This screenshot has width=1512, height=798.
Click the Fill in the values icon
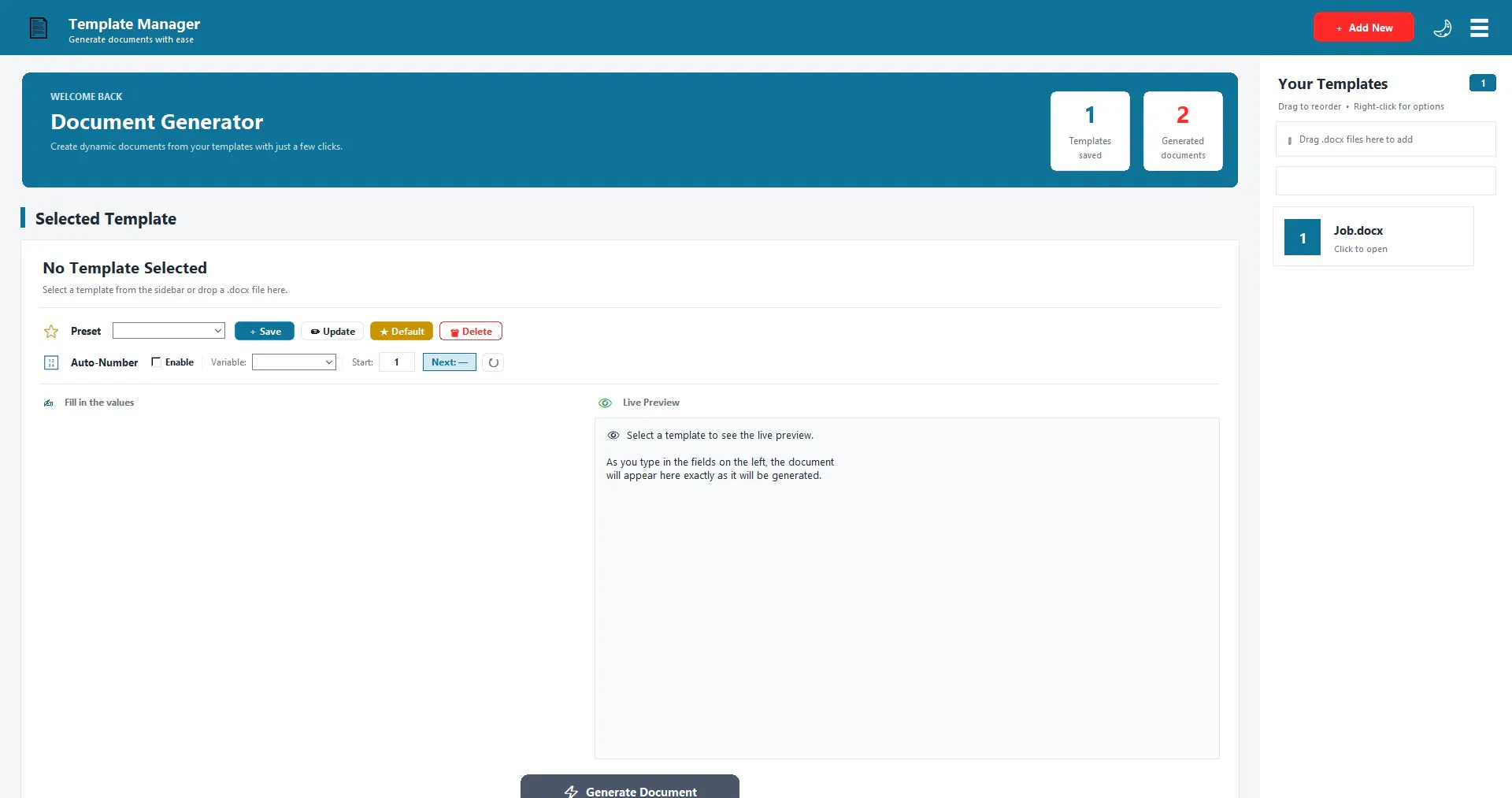tap(49, 403)
